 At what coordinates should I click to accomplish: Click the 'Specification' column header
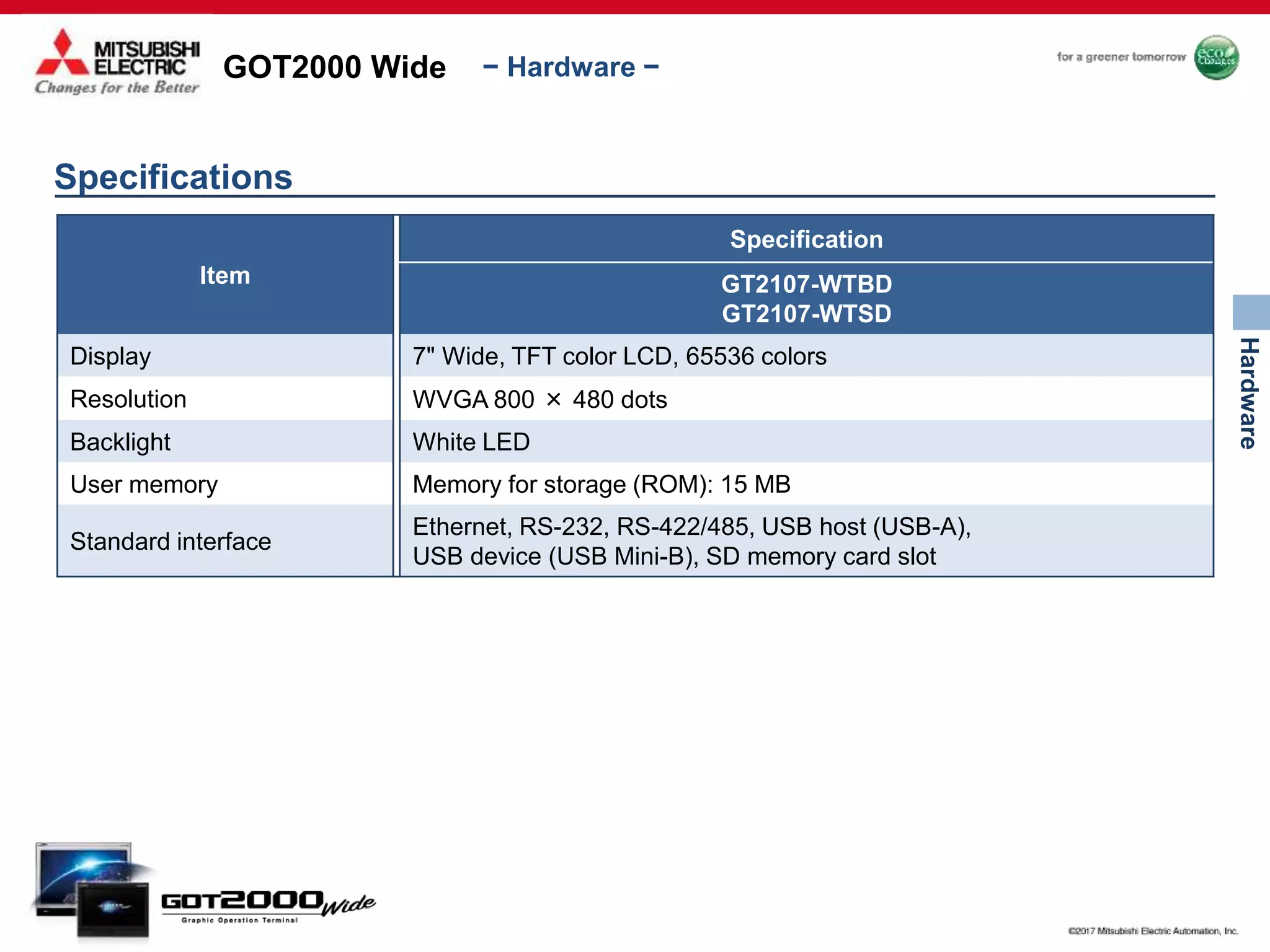point(806,239)
